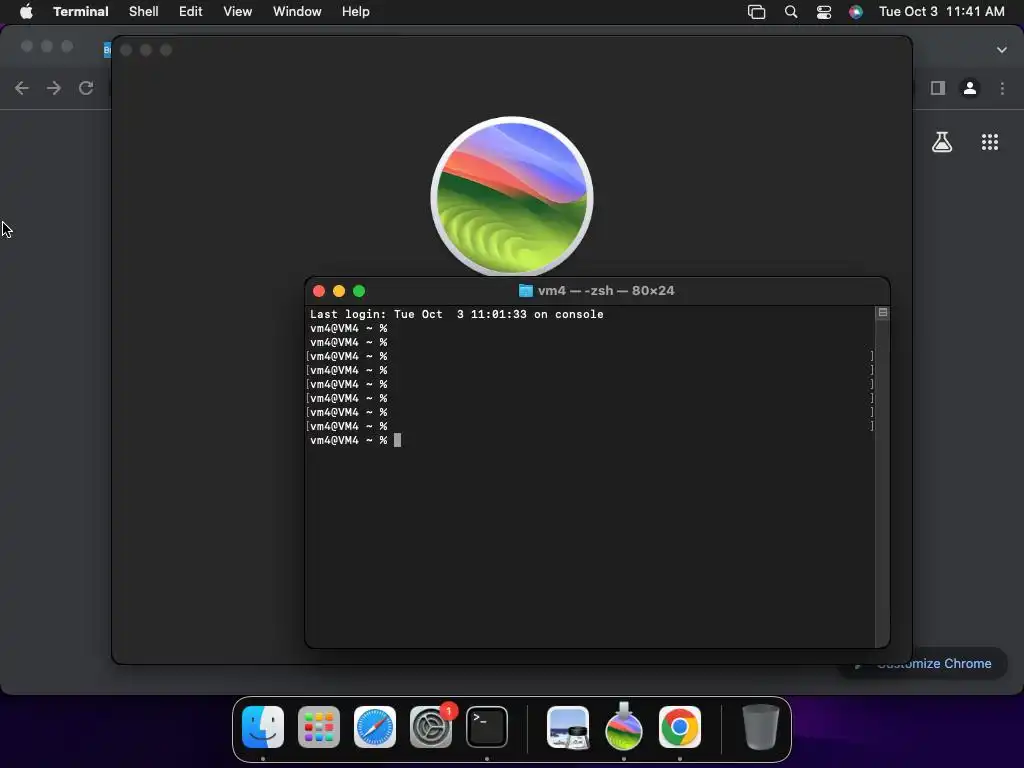
Task: Open Finder from the Dock
Action: 263,727
